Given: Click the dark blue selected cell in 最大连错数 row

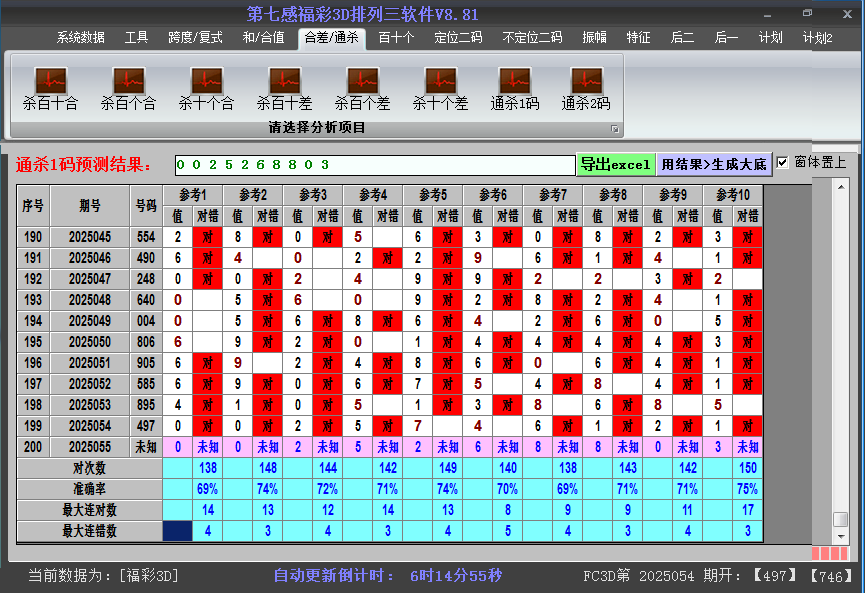Looking at the screenshot, I should (x=178, y=531).
